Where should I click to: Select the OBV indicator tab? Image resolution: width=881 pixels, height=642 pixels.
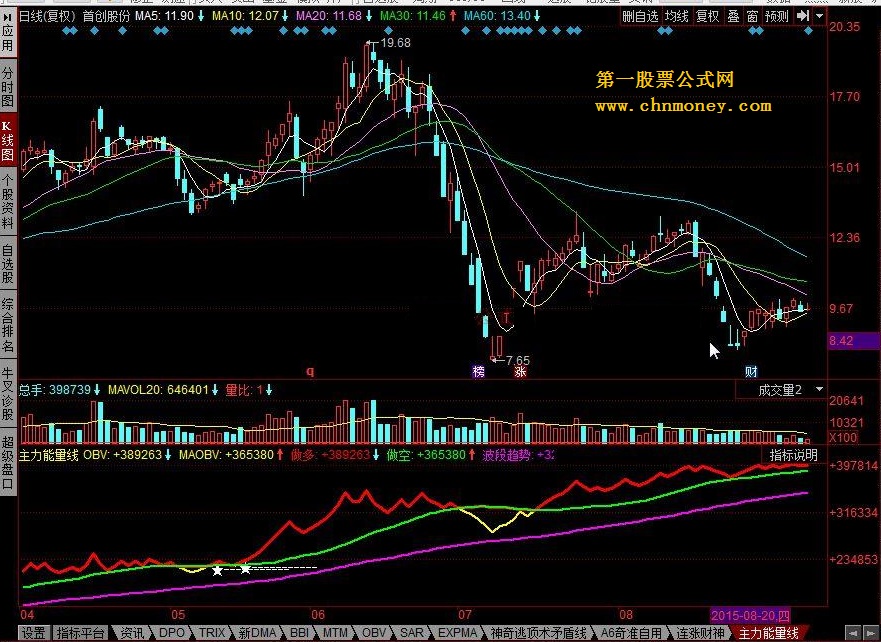click(x=374, y=633)
